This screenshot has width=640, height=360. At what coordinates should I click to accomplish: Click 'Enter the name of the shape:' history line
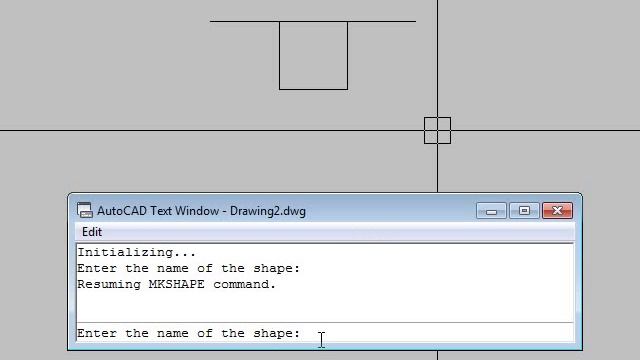click(x=189, y=268)
